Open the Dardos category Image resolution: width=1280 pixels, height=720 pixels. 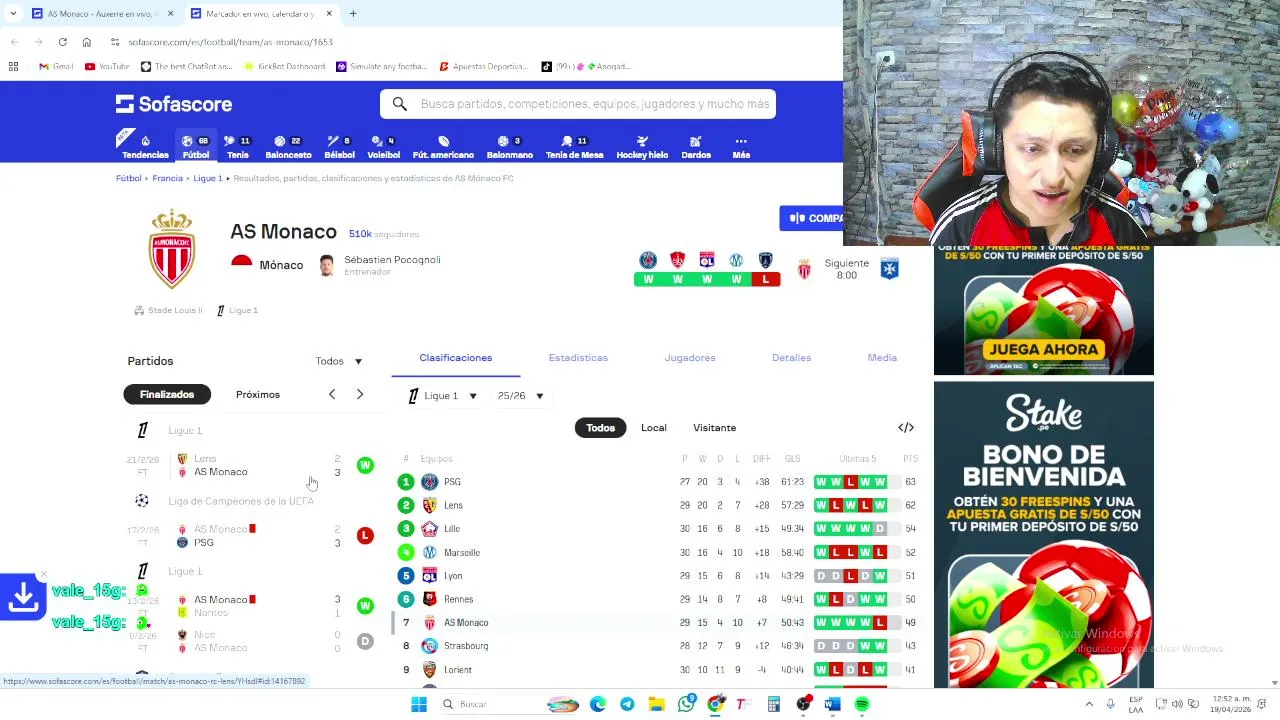tap(696, 147)
